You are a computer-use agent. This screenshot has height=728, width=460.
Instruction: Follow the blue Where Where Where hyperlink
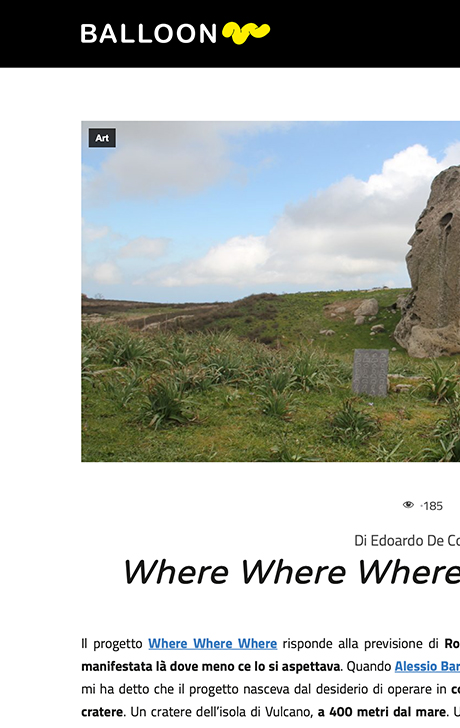pos(213,644)
